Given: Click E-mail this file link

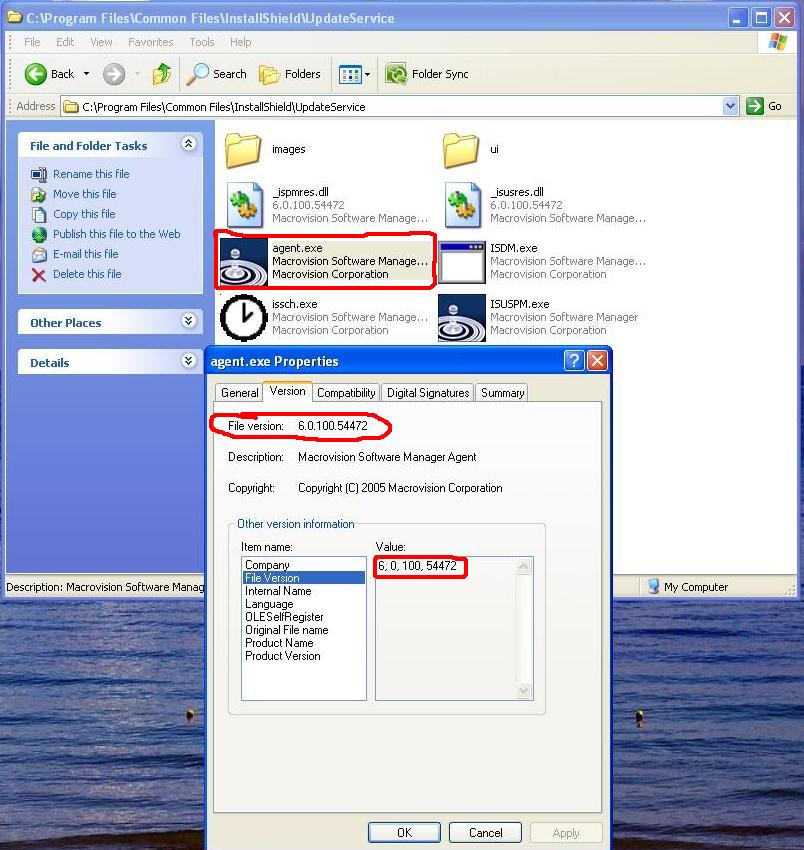Looking at the screenshot, I should pyautogui.click(x=86, y=254).
